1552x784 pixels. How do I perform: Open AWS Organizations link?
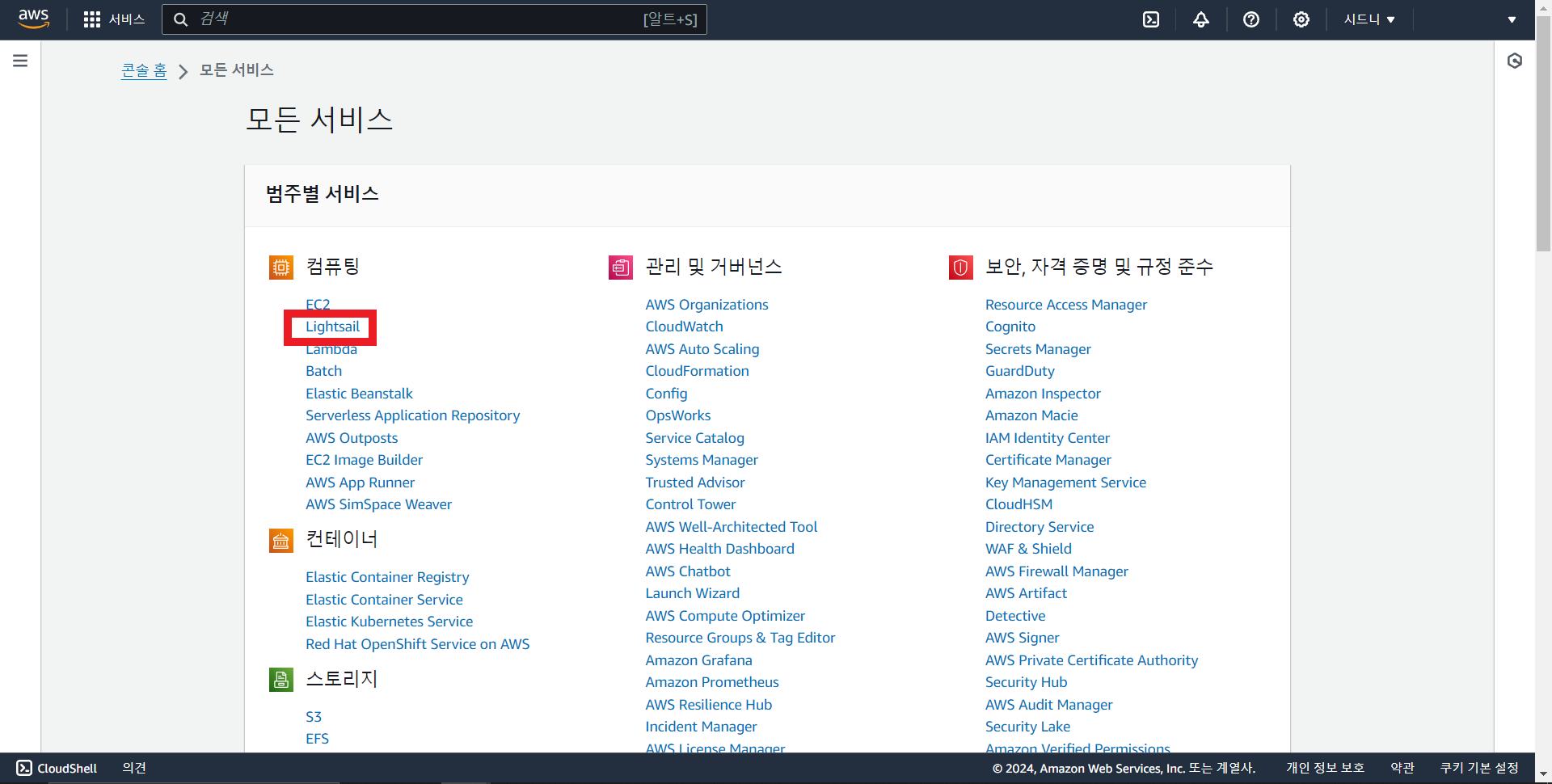coord(706,305)
